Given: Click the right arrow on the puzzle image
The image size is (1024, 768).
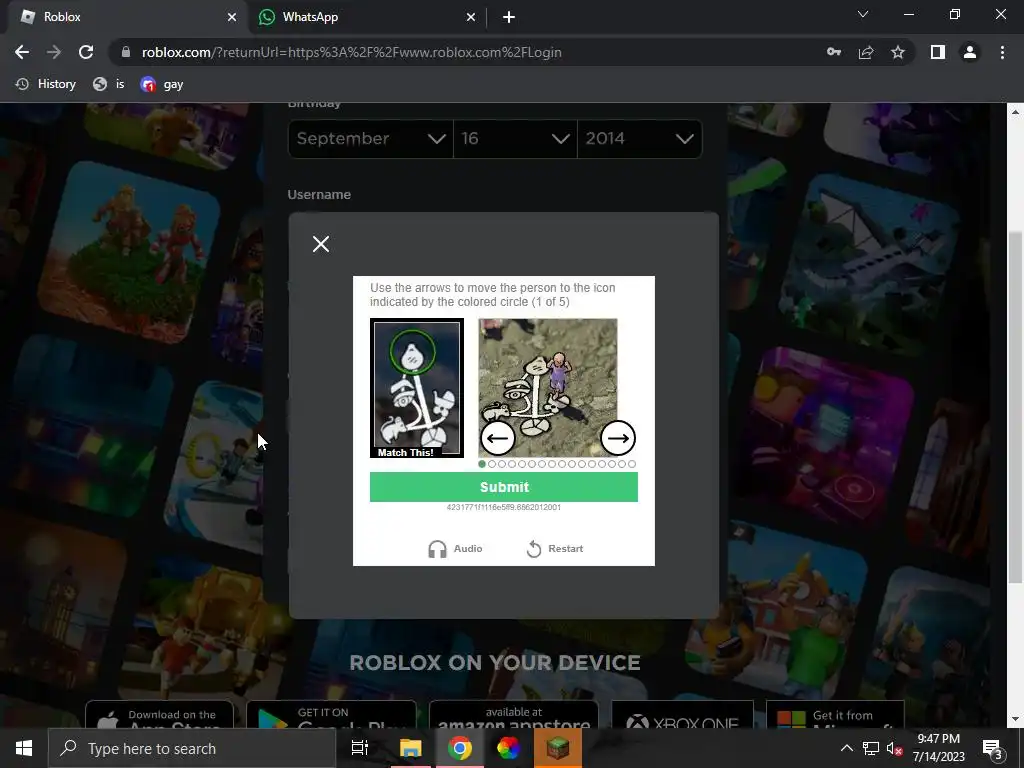Looking at the screenshot, I should 618,438.
